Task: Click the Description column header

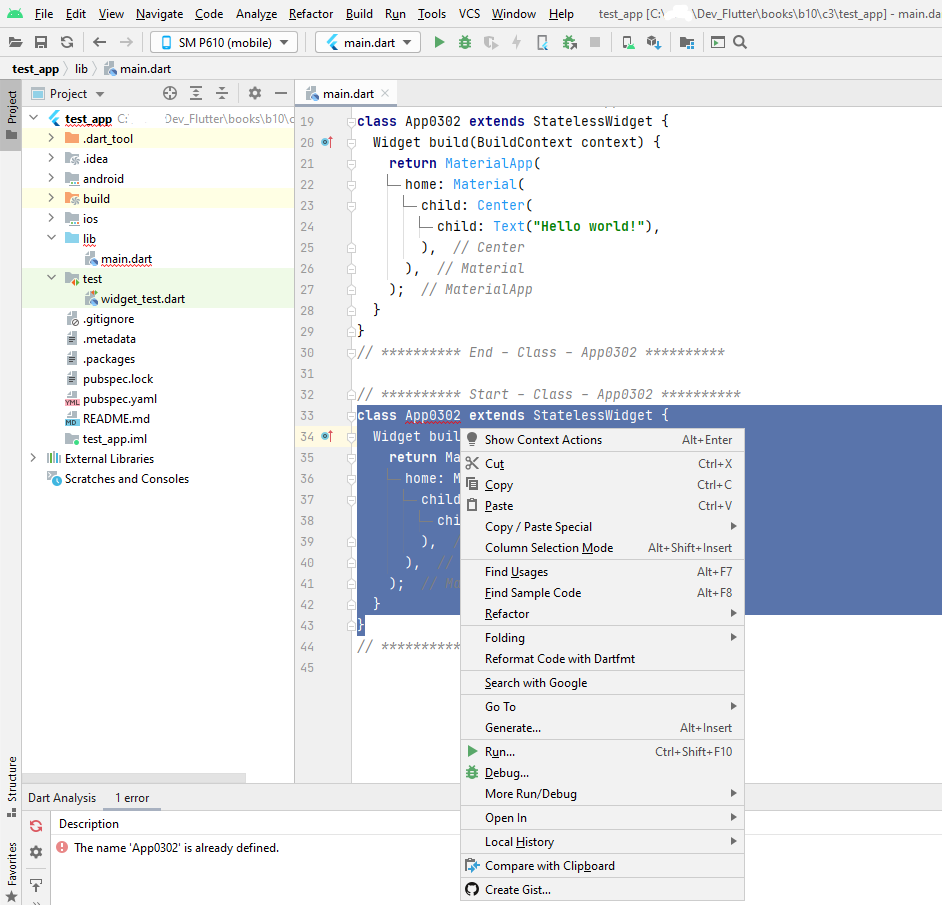Action: coord(89,823)
